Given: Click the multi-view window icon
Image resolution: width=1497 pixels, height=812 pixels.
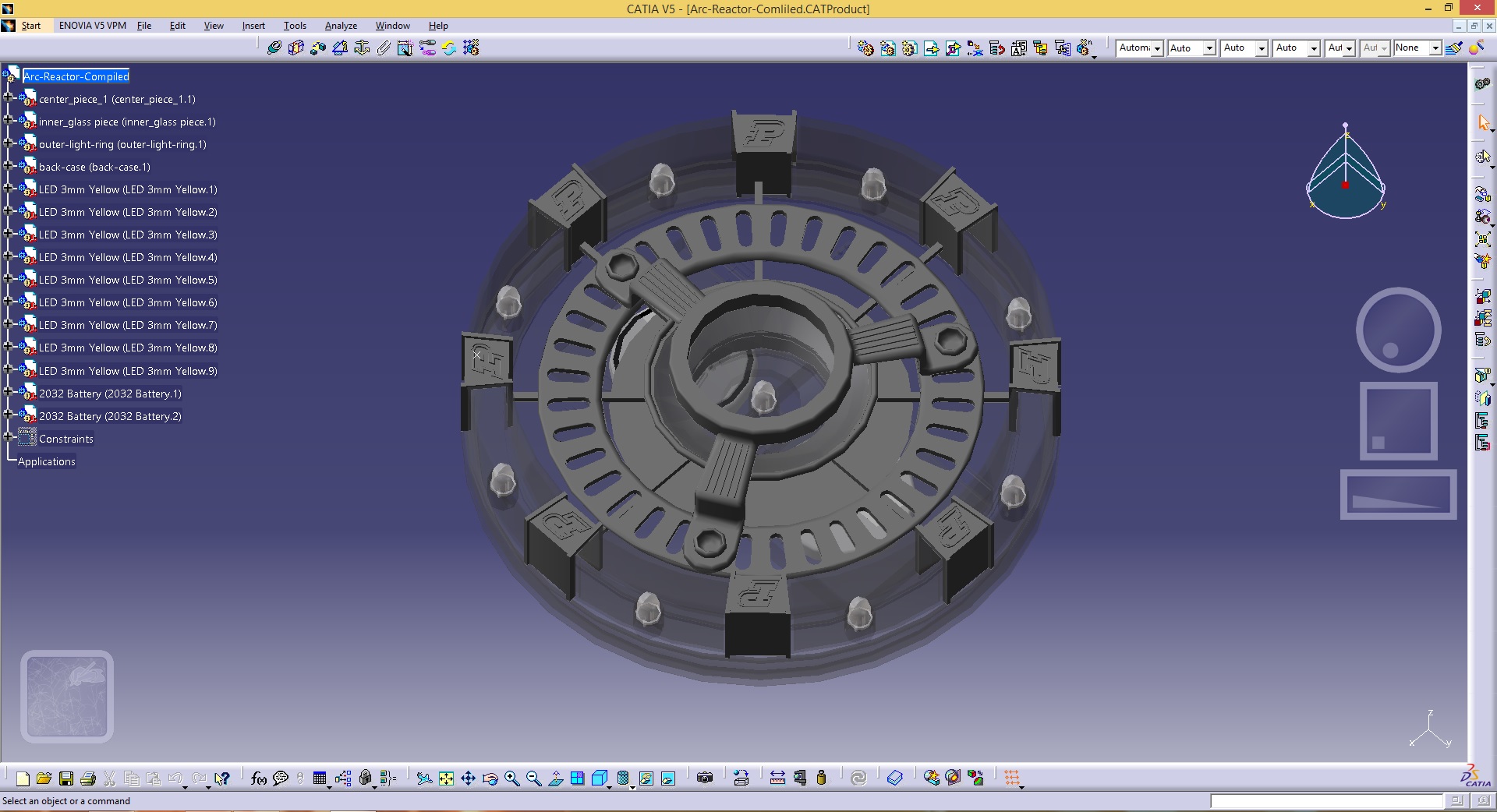Looking at the screenshot, I should click(x=578, y=778).
